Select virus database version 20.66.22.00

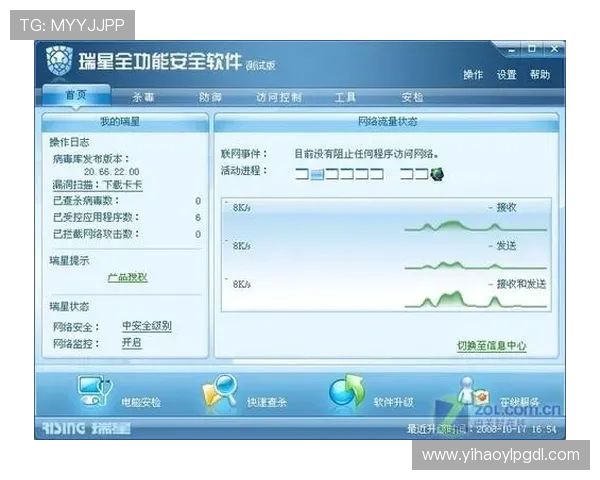pos(112,171)
